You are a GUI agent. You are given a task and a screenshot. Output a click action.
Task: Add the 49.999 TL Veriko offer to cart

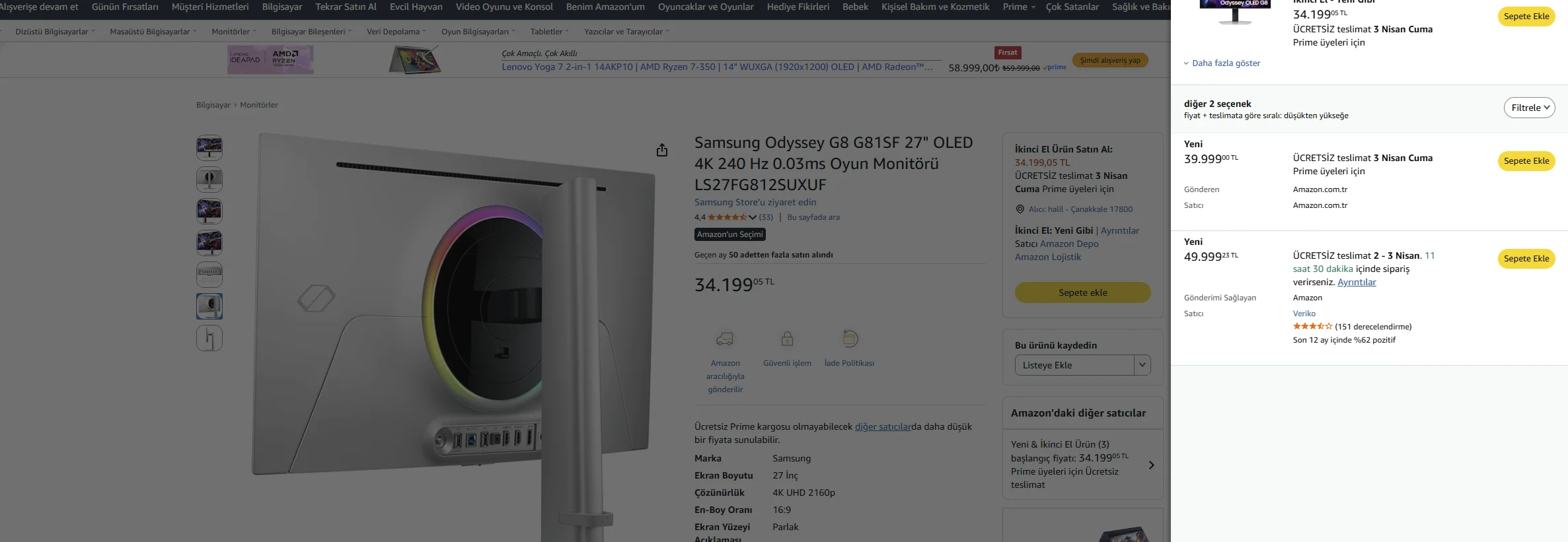coord(1526,259)
